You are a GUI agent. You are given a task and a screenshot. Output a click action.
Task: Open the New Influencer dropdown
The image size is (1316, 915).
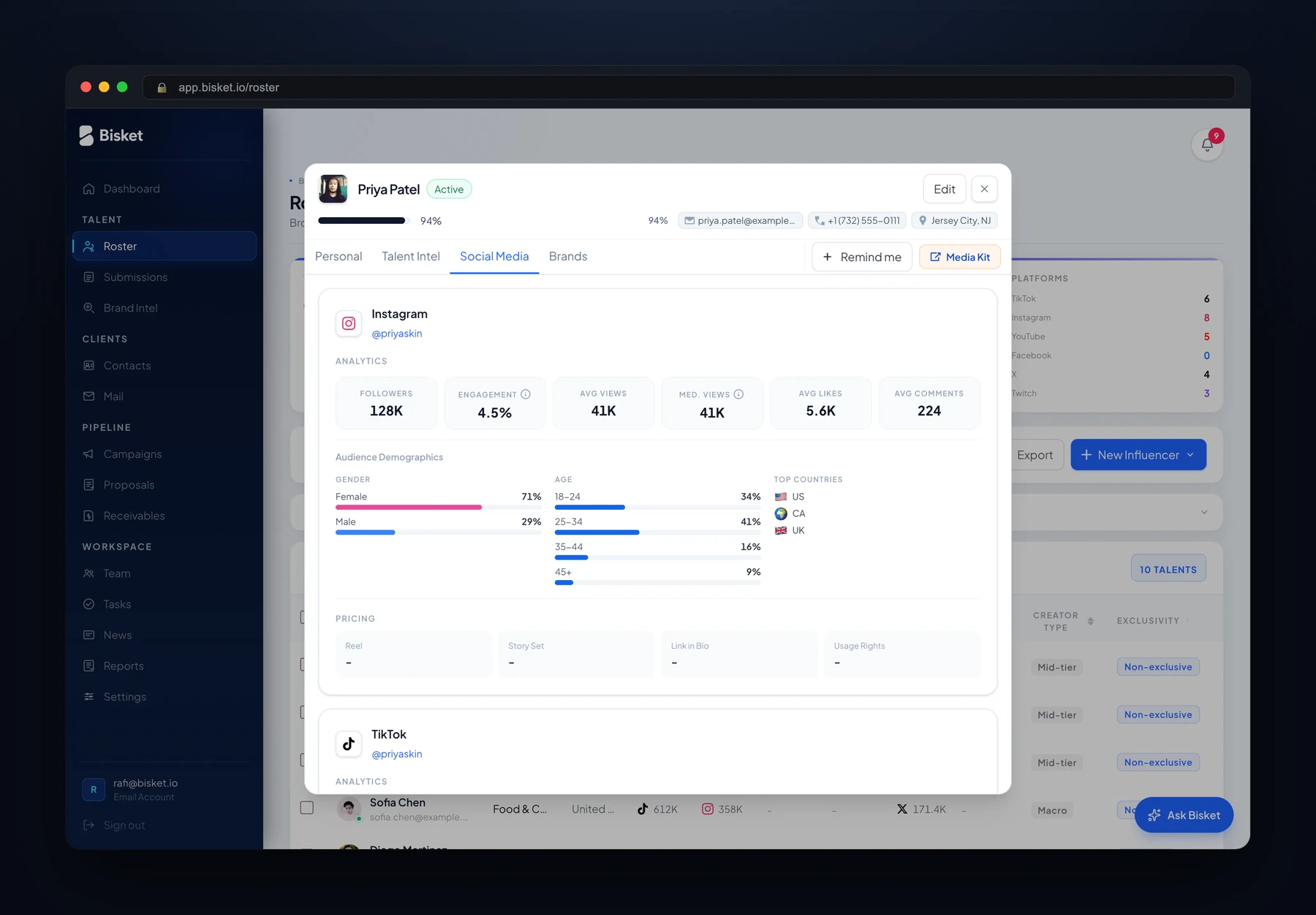coord(1138,455)
